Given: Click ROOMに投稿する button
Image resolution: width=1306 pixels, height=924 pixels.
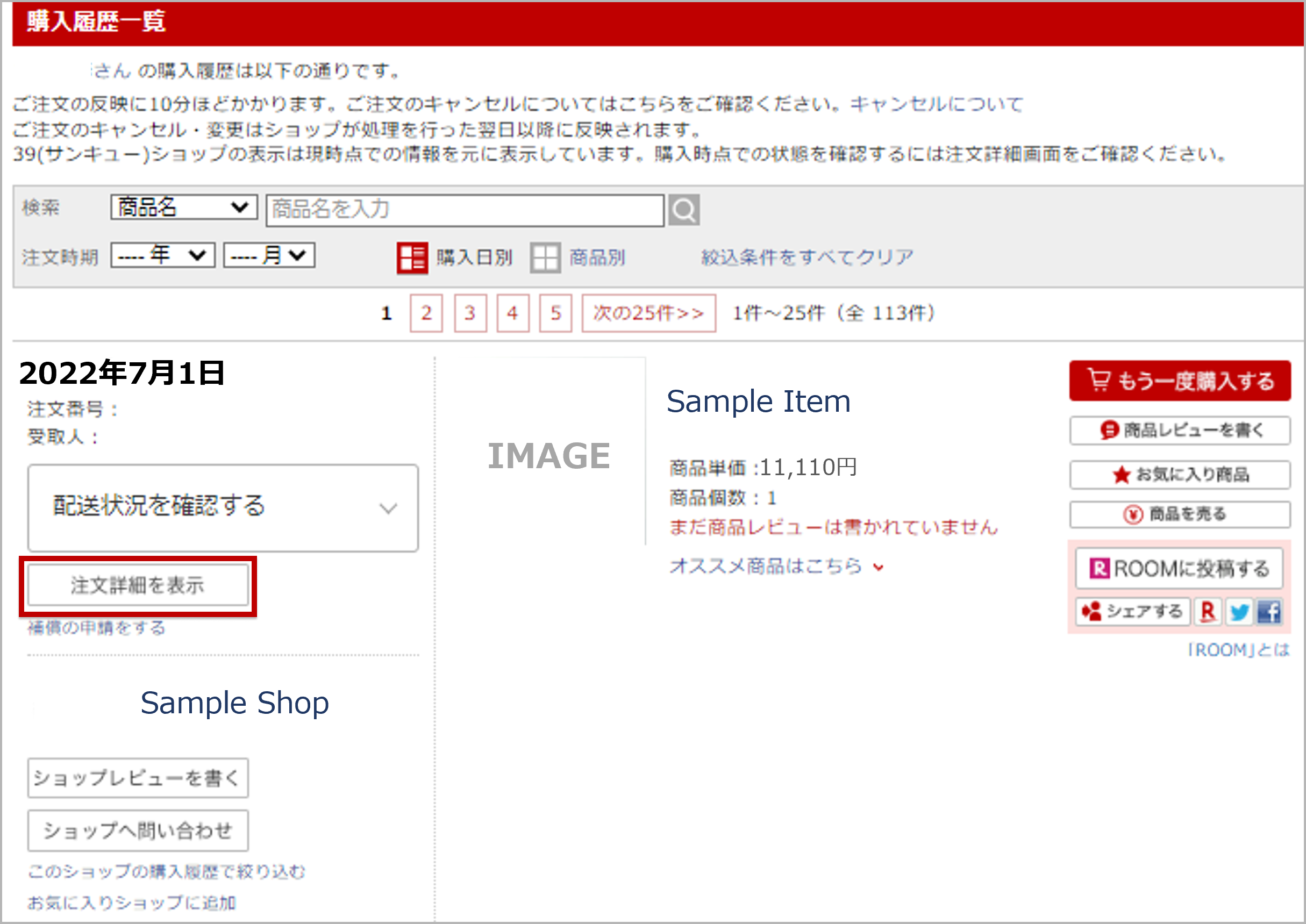Looking at the screenshot, I should (x=1179, y=568).
